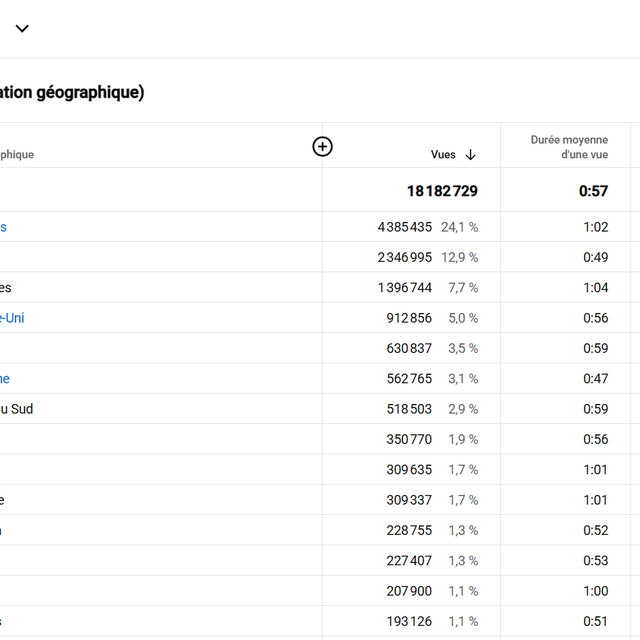Viewport: 640px width, 640px height.
Task: Click the 309 635 views cell
Action: tap(409, 470)
